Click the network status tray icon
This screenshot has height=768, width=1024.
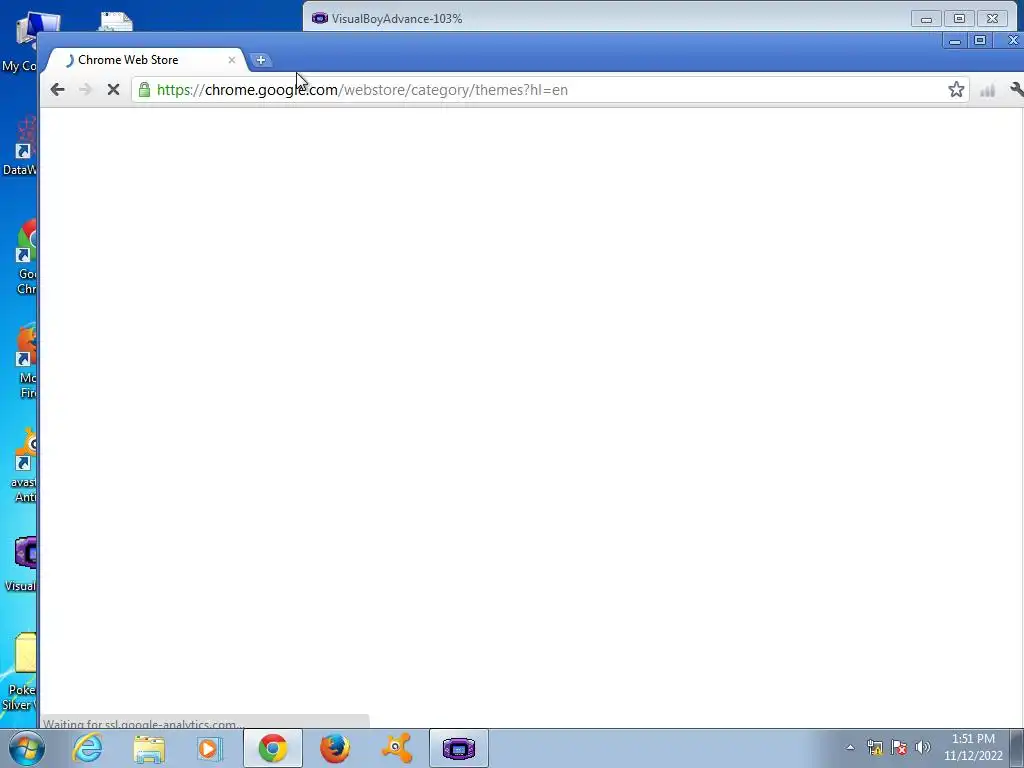(x=875, y=747)
